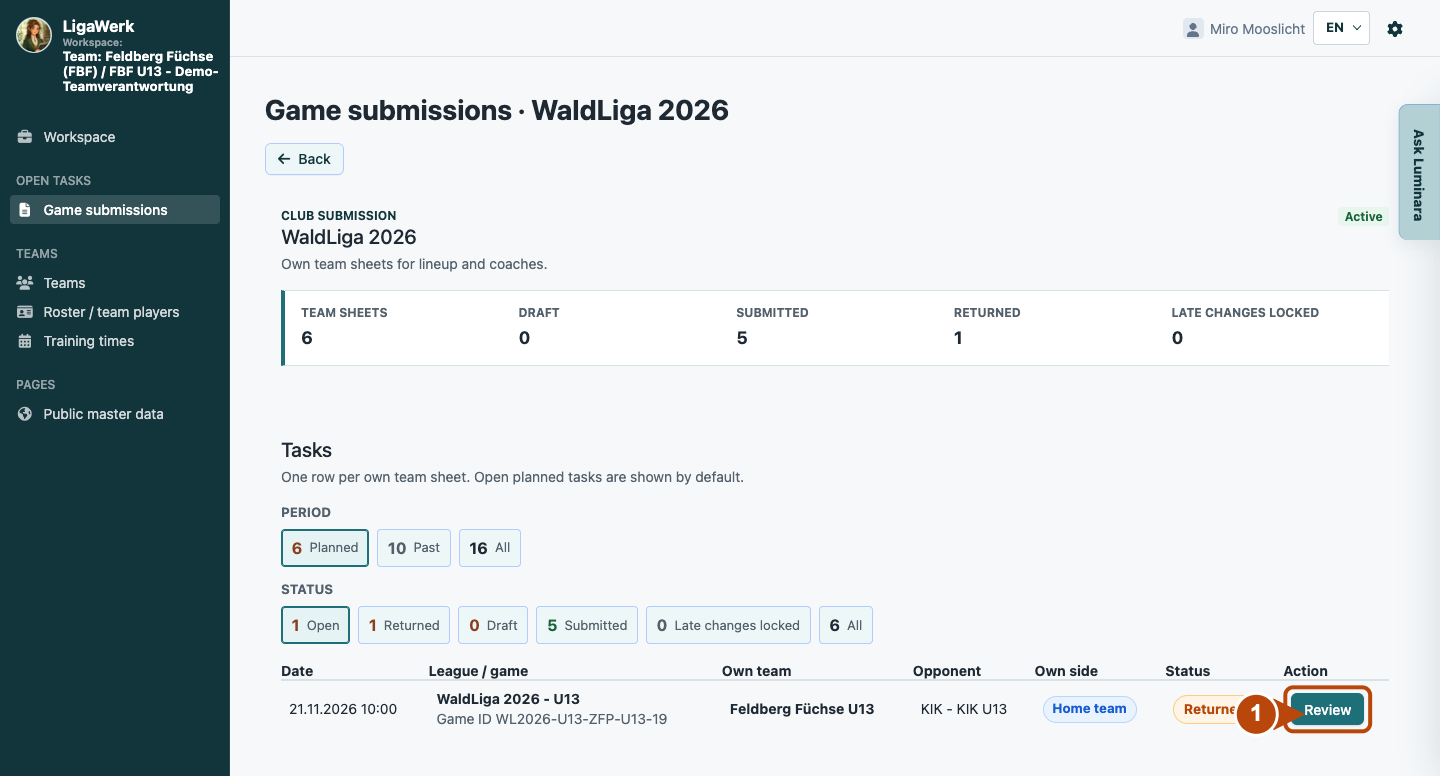The width and height of the screenshot is (1440, 776).
Task: Click the Game submissions document icon
Action: (25, 210)
